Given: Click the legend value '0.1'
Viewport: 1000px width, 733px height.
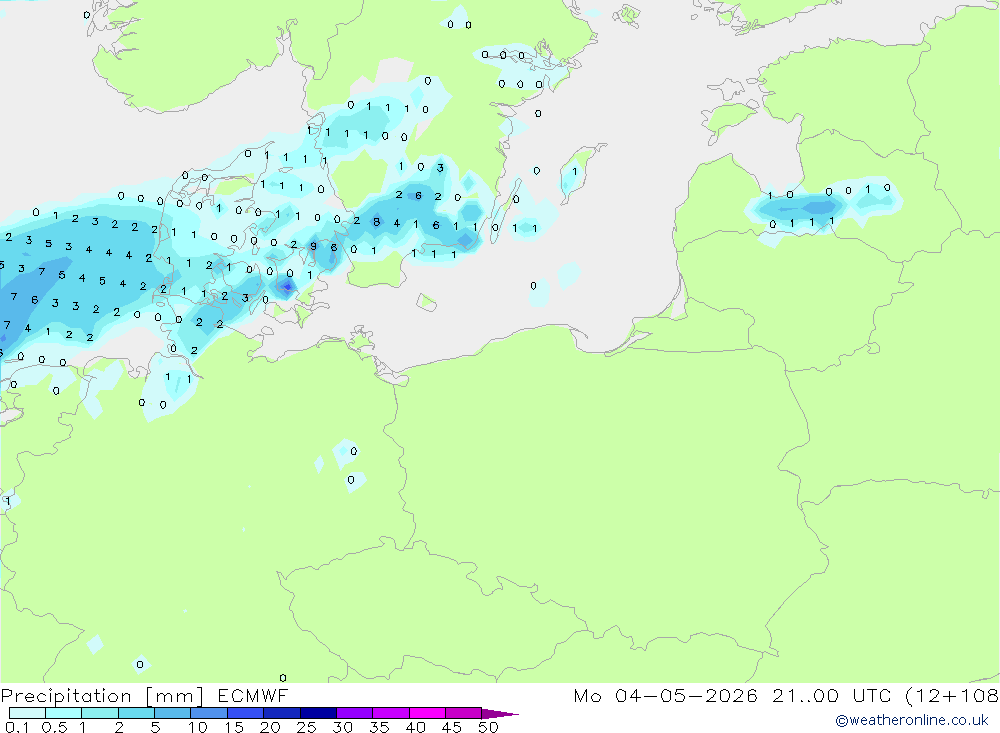Looking at the screenshot, I should [17, 727].
